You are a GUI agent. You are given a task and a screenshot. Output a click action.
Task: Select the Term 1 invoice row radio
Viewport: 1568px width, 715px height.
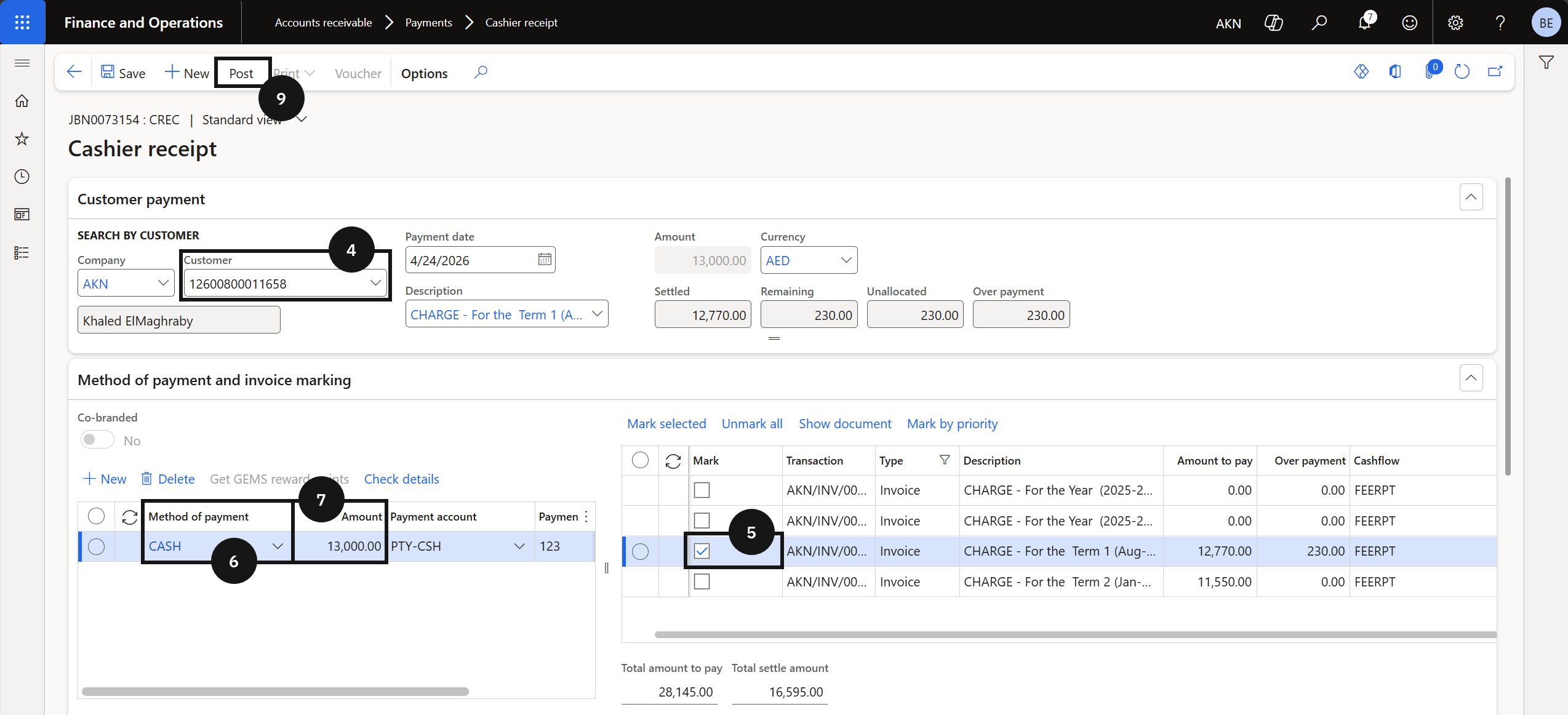pos(640,551)
